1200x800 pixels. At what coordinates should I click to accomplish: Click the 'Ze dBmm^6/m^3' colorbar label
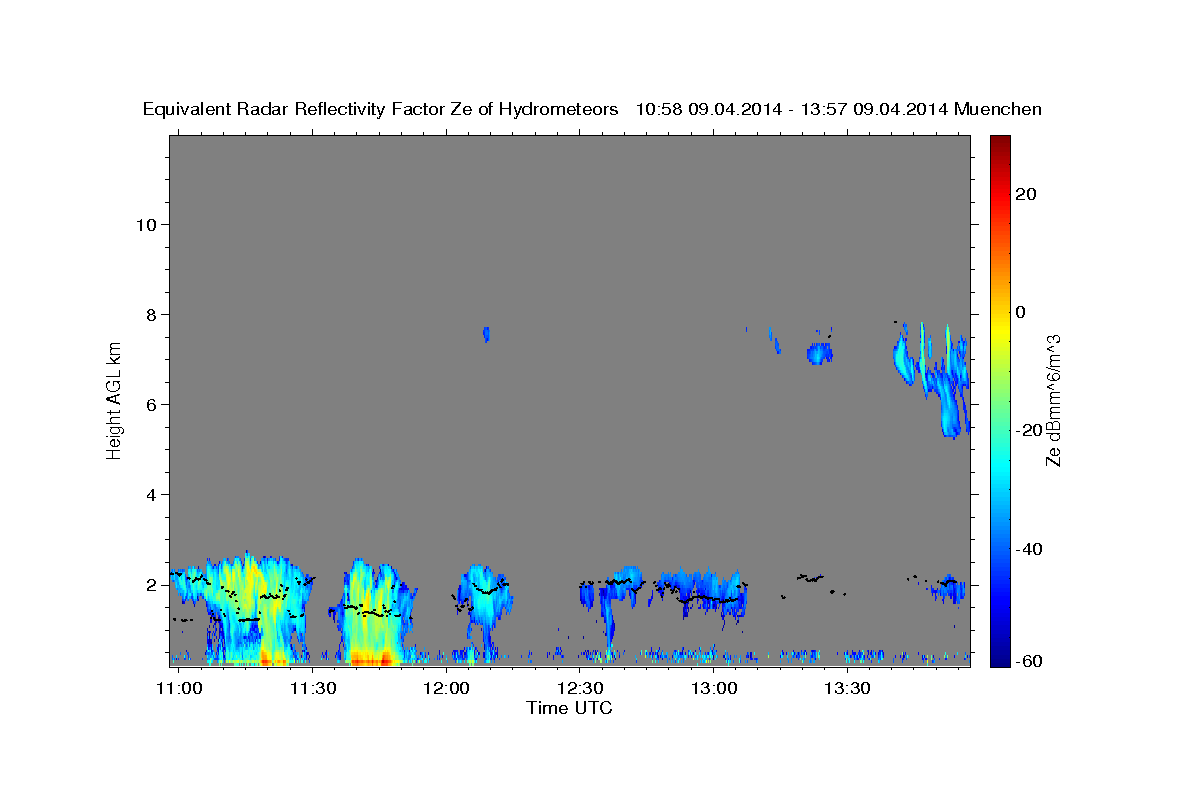[x=1053, y=400]
